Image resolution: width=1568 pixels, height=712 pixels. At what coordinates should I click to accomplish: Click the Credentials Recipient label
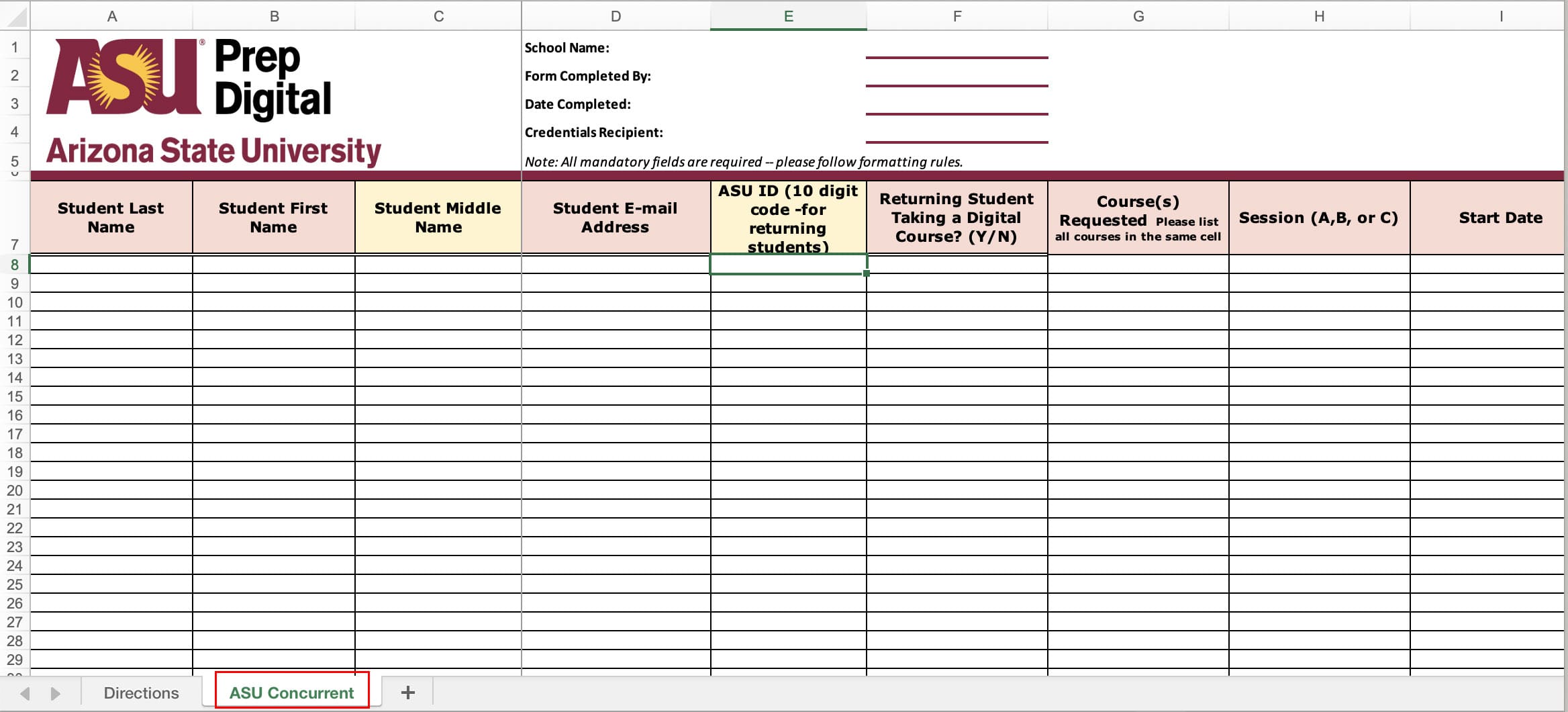tap(594, 132)
